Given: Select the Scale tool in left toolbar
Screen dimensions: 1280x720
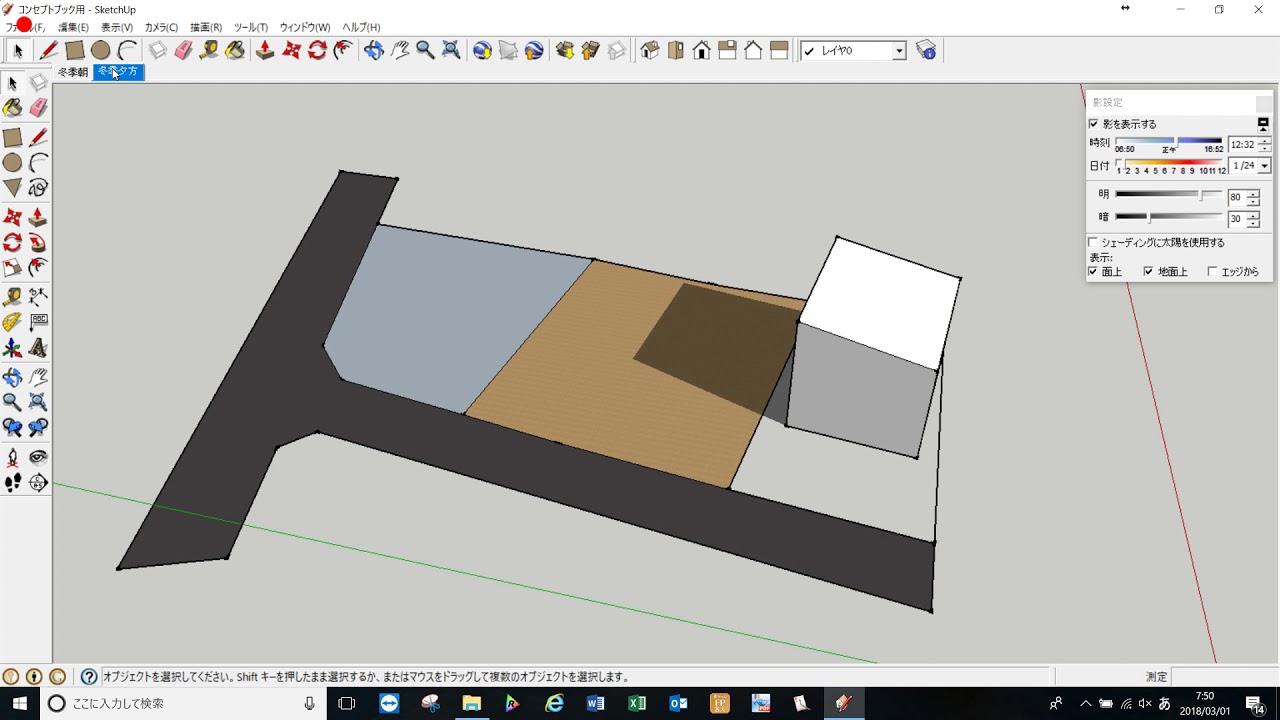Looking at the screenshot, I should 12,267.
